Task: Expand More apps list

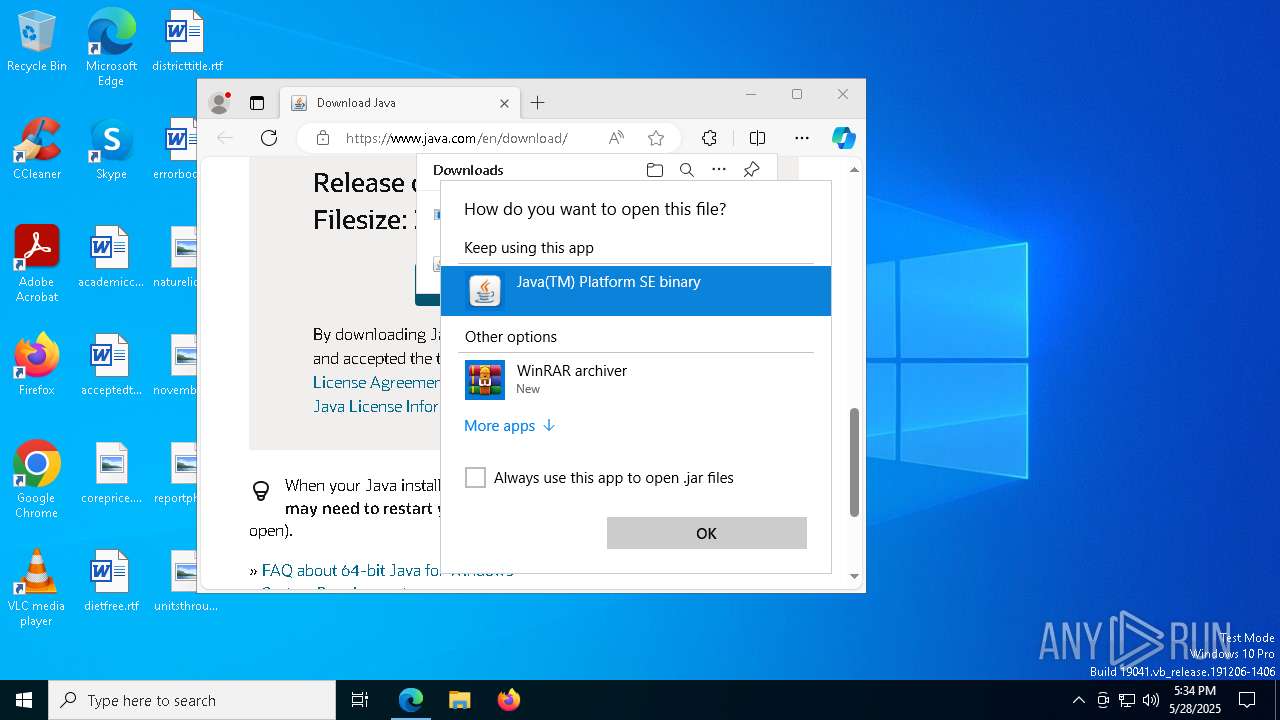Action: [x=509, y=426]
